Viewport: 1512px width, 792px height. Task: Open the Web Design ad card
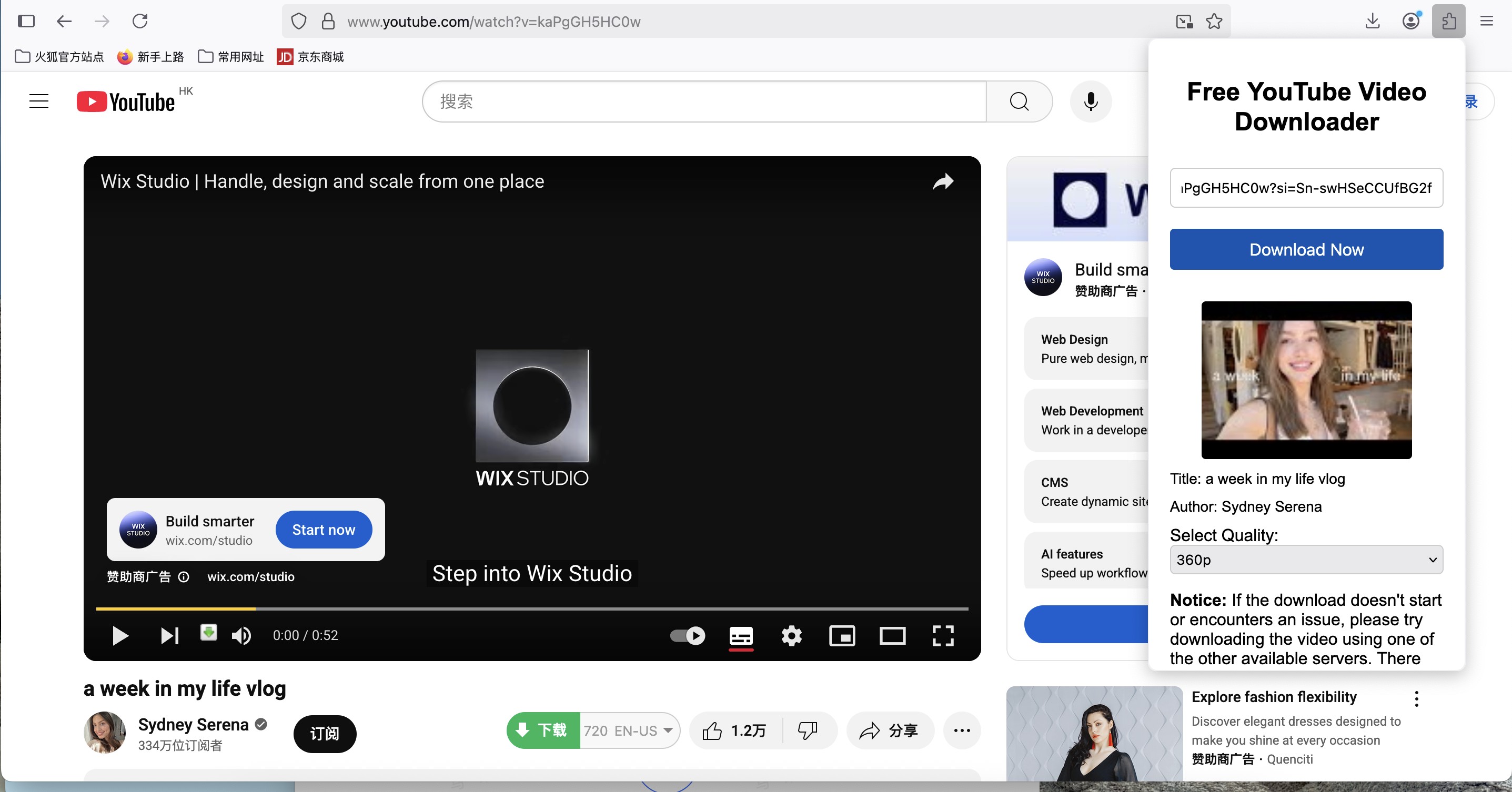pyautogui.click(x=1086, y=349)
